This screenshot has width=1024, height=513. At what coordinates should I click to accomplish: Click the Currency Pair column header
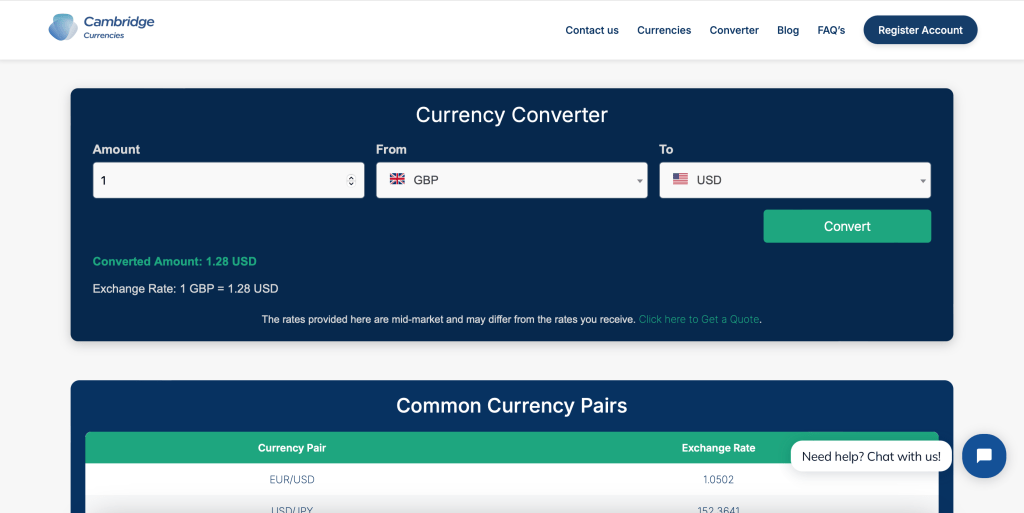tap(292, 448)
